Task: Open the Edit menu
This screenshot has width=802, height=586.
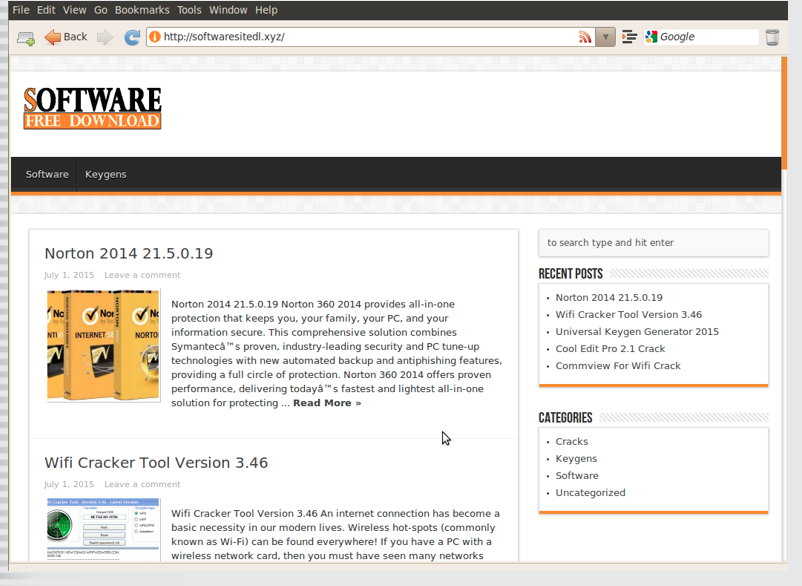Action: (x=46, y=10)
